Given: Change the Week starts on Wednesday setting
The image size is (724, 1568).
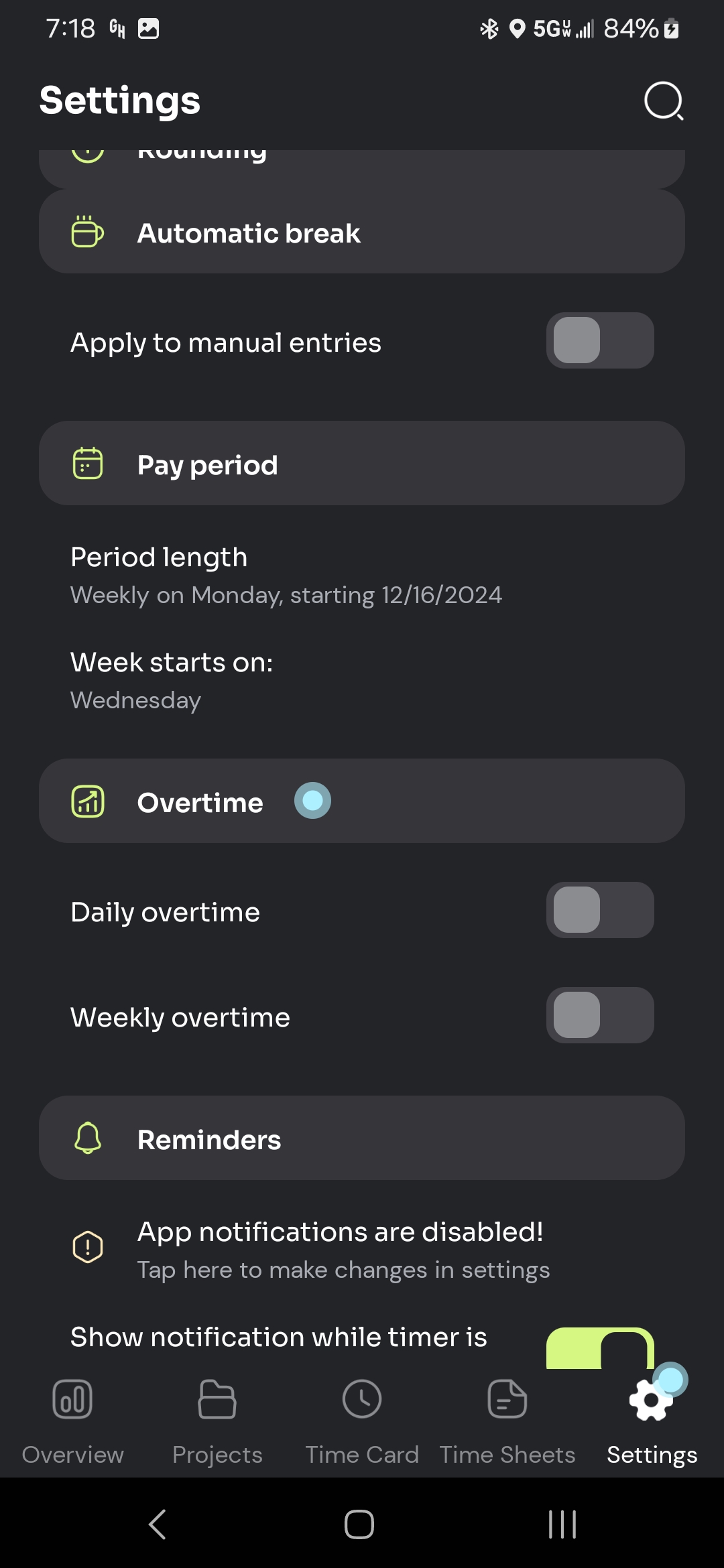Looking at the screenshot, I should 172,680.
